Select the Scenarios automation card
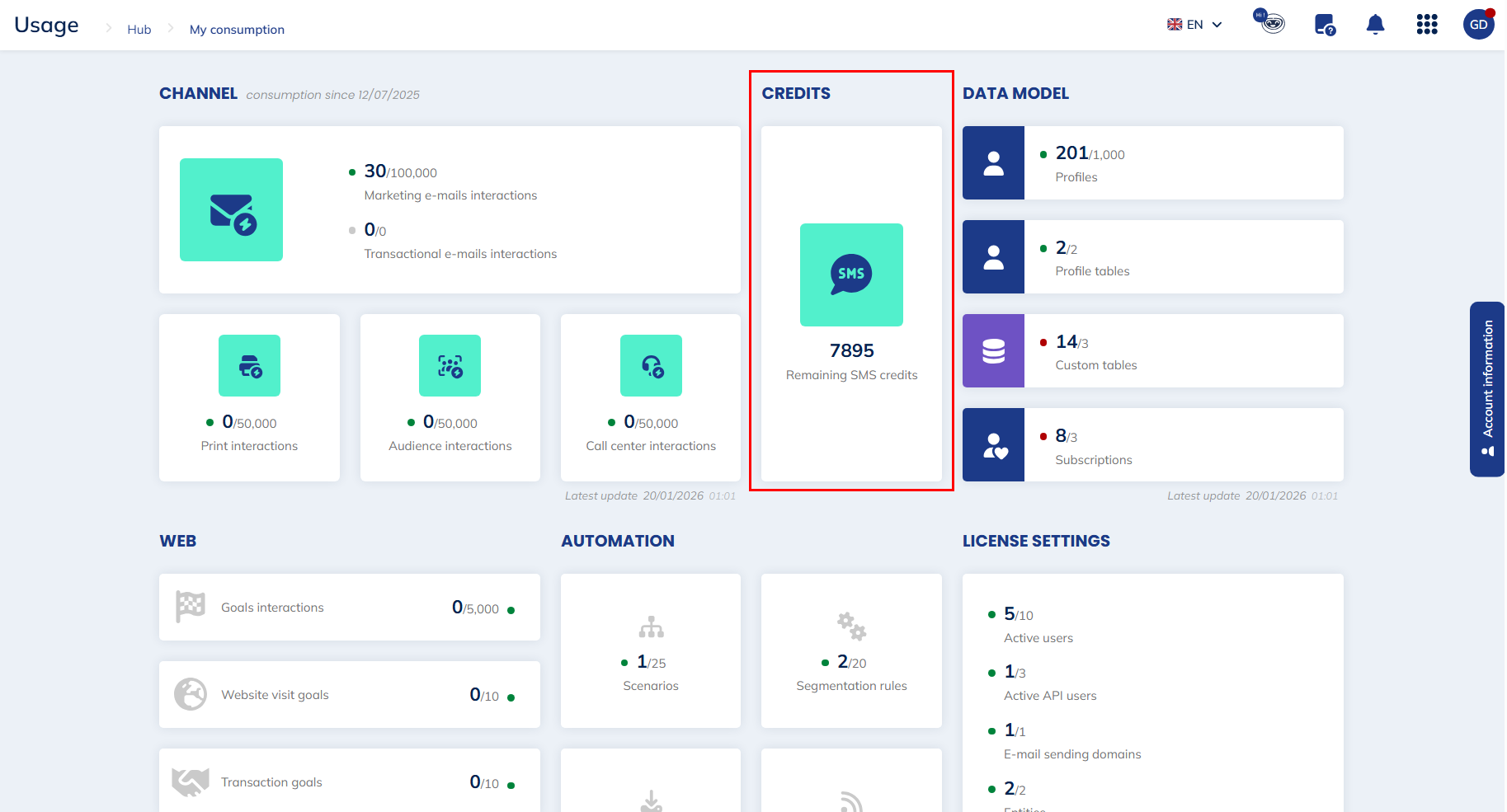Screen dimensions: 1507x812 [651, 650]
